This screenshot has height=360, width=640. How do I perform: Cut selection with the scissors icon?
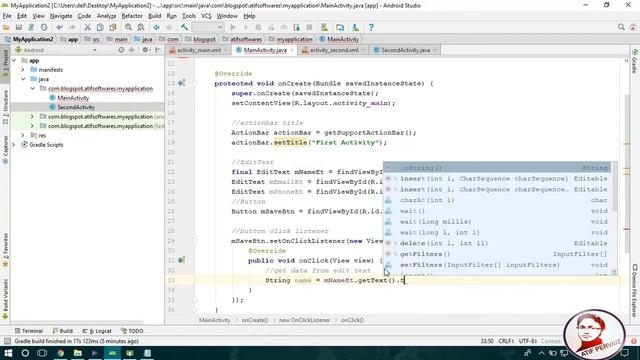(87, 27)
